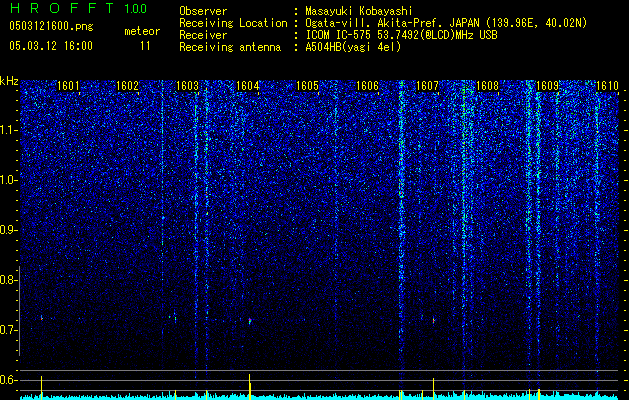Click the 1608 time marker
Image resolution: width=629 pixels, height=400 pixels.
[487, 86]
